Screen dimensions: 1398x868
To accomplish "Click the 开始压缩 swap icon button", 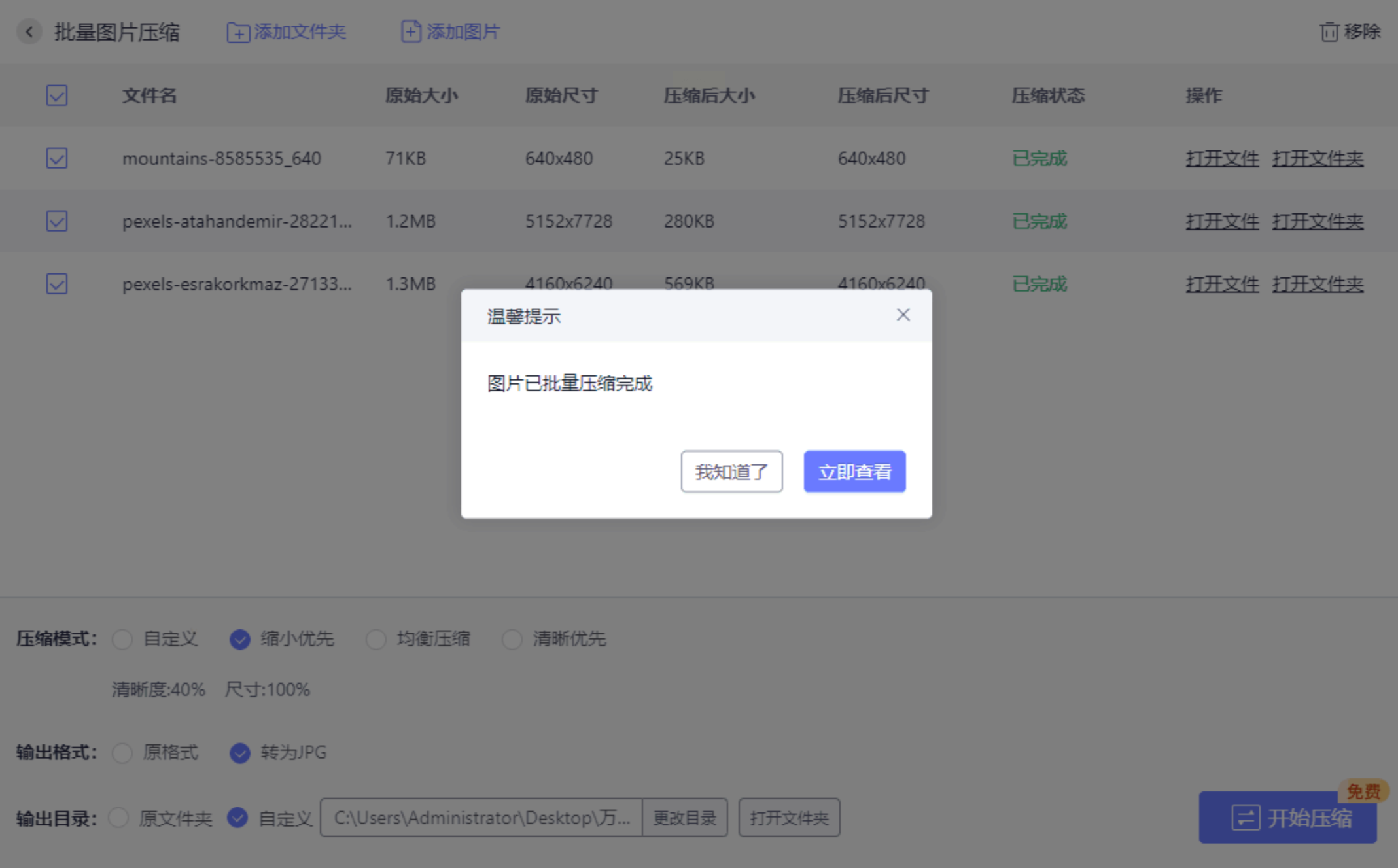I will (x=1245, y=818).
